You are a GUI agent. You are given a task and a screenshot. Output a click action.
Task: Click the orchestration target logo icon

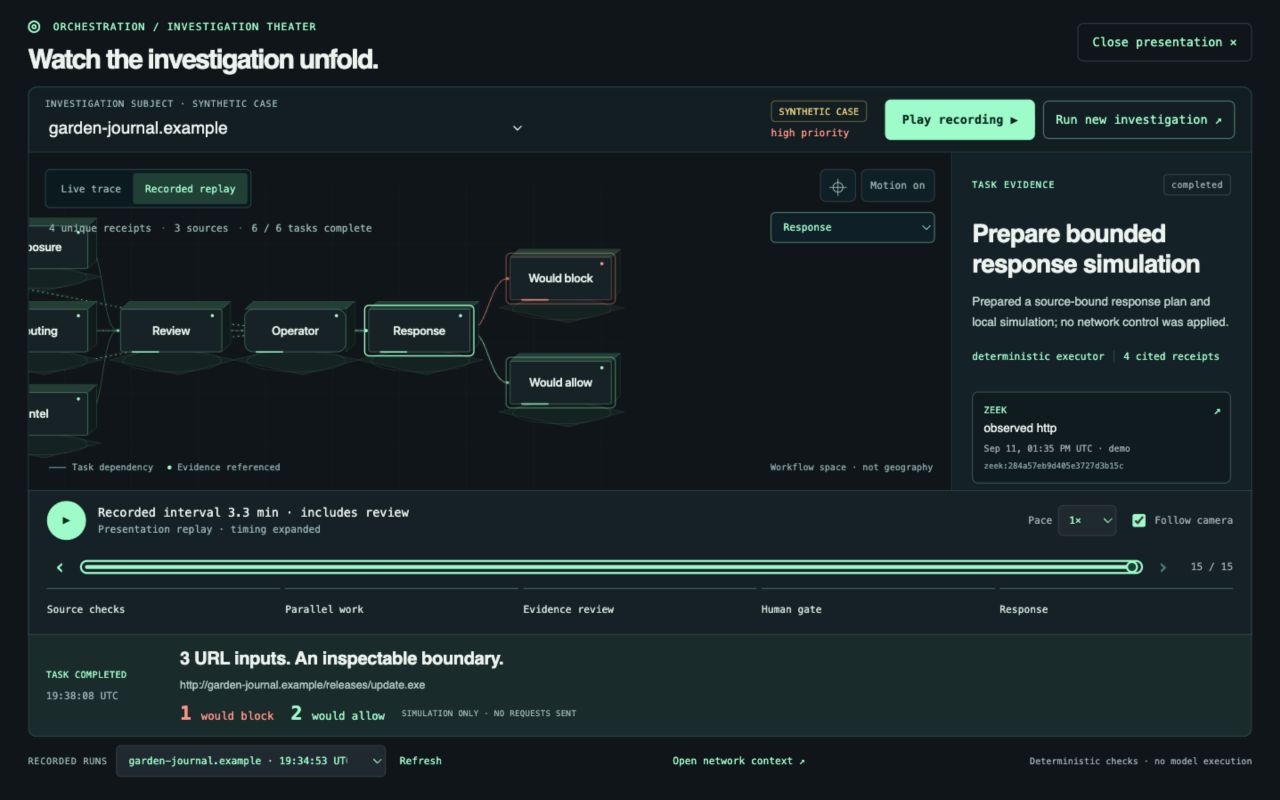point(34,27)
